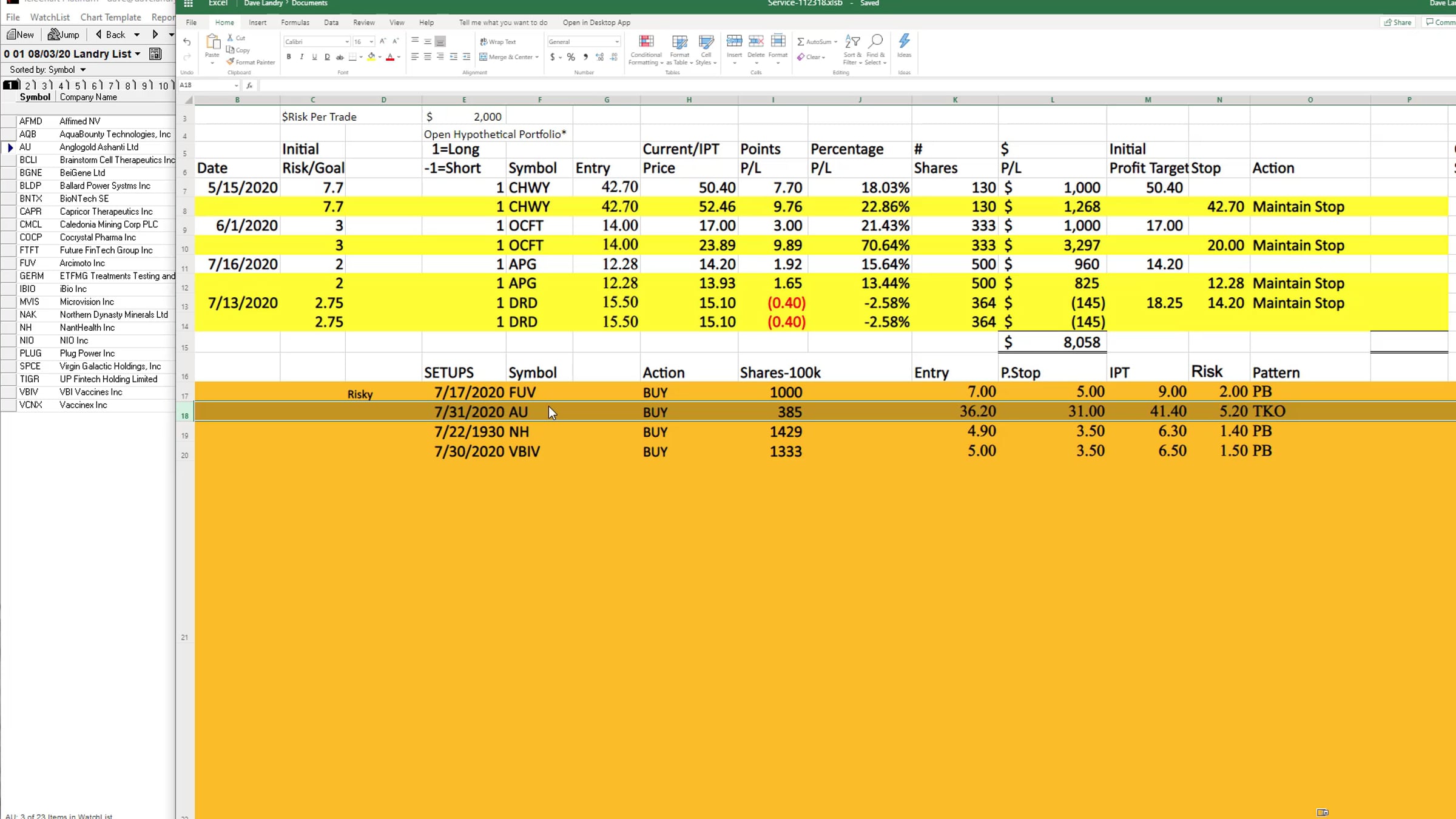
Task: Toggle double underline formatting
Action: click(x=327, y=57)
